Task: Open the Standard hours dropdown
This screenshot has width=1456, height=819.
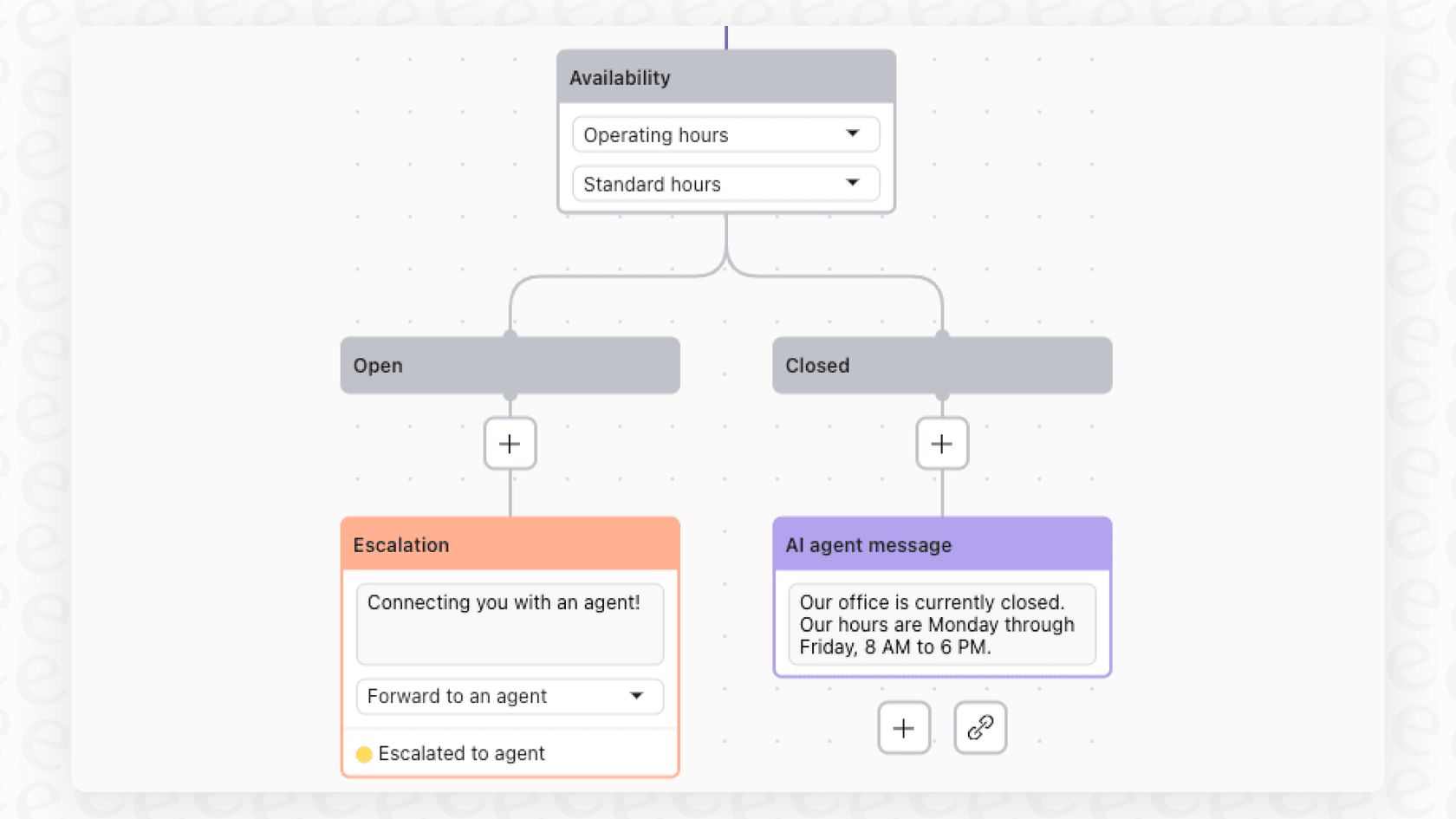Action: [725, 184]
